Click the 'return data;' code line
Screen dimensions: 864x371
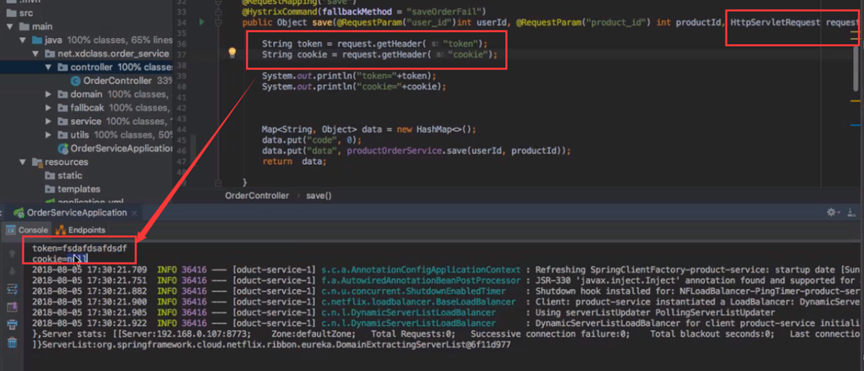tap(294, 162)
